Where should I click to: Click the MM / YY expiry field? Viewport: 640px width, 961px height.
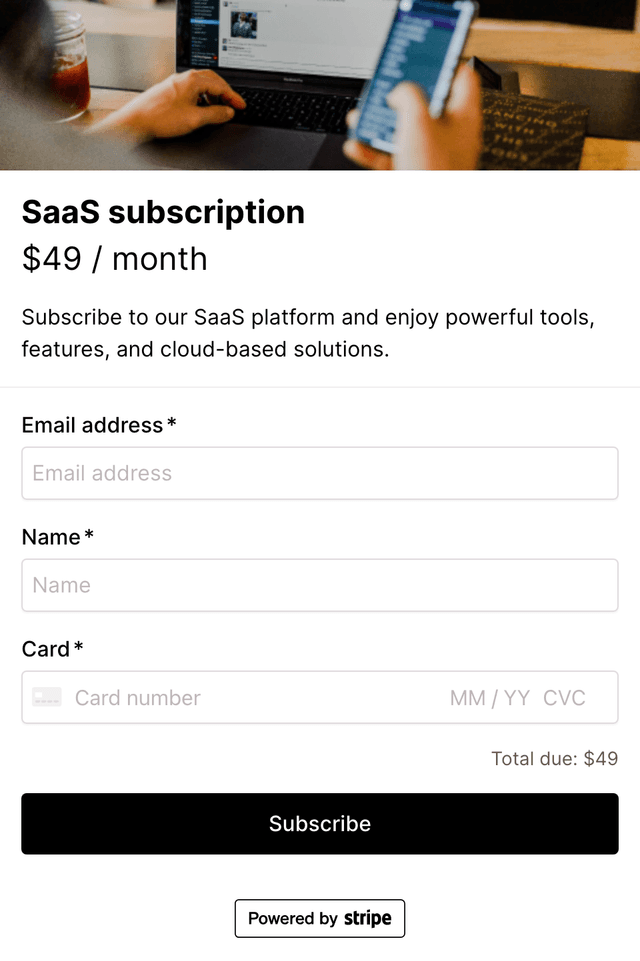(x=489, y=698)
